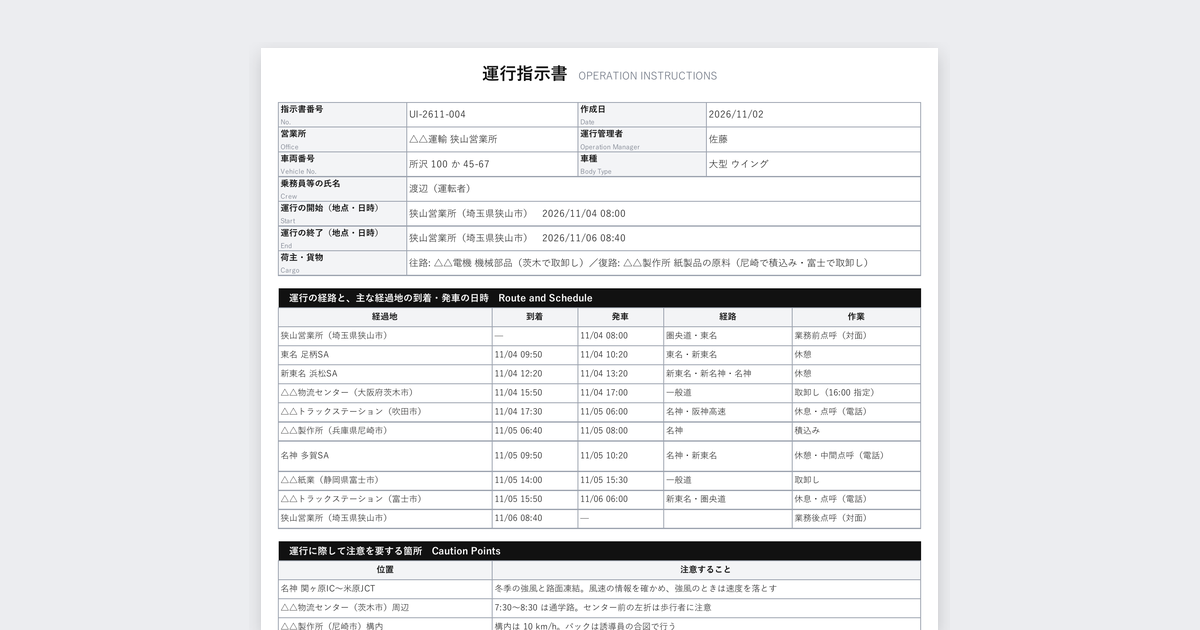Select the waypoint 名神 多賀SA
The width and height of the screenshot is (1200, 630).
click(305, 456)
